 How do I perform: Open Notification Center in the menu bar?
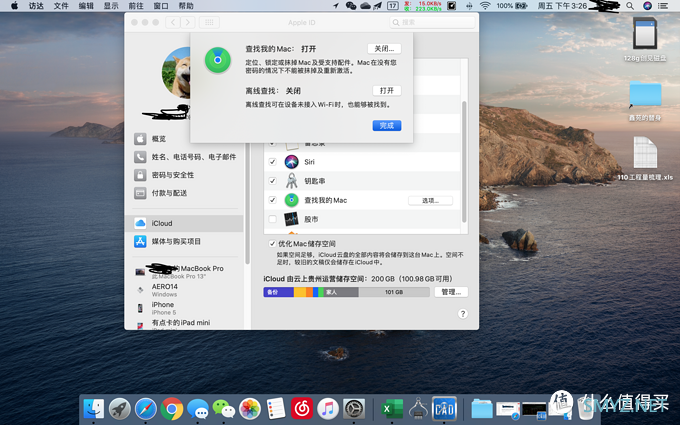coord(663,6)
